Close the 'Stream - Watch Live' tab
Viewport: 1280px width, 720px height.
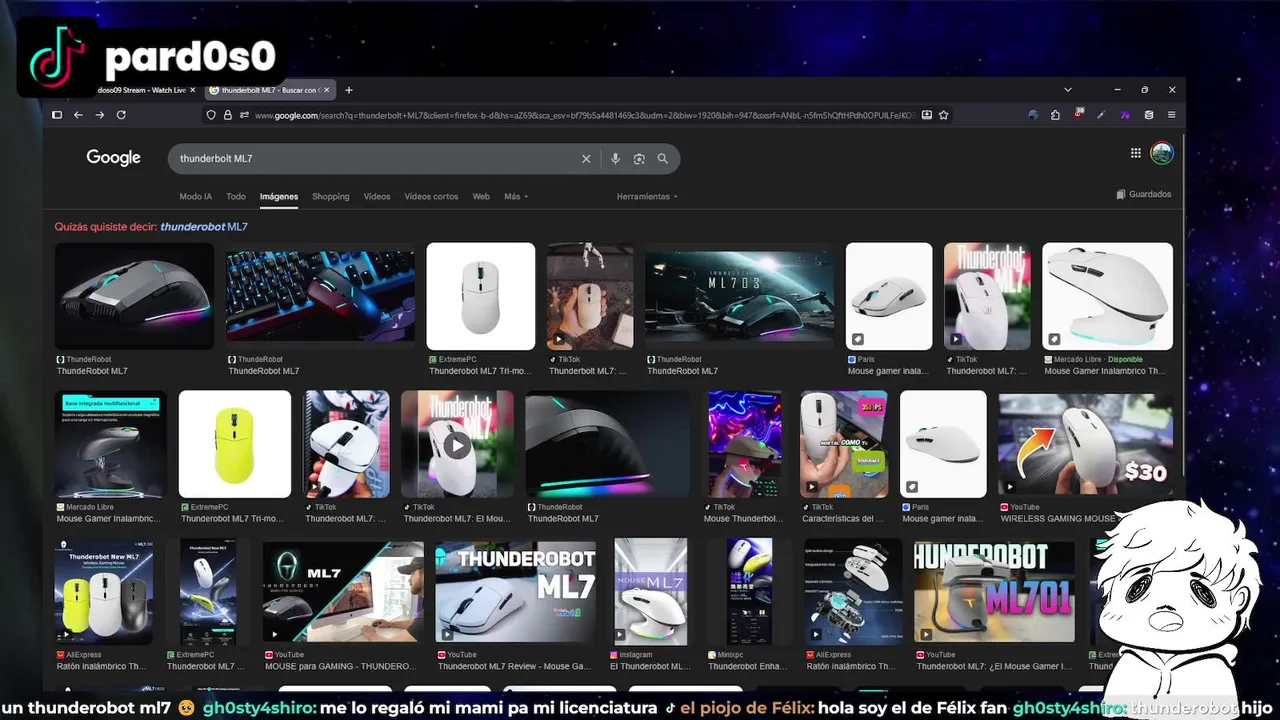[x=193, y=90]
